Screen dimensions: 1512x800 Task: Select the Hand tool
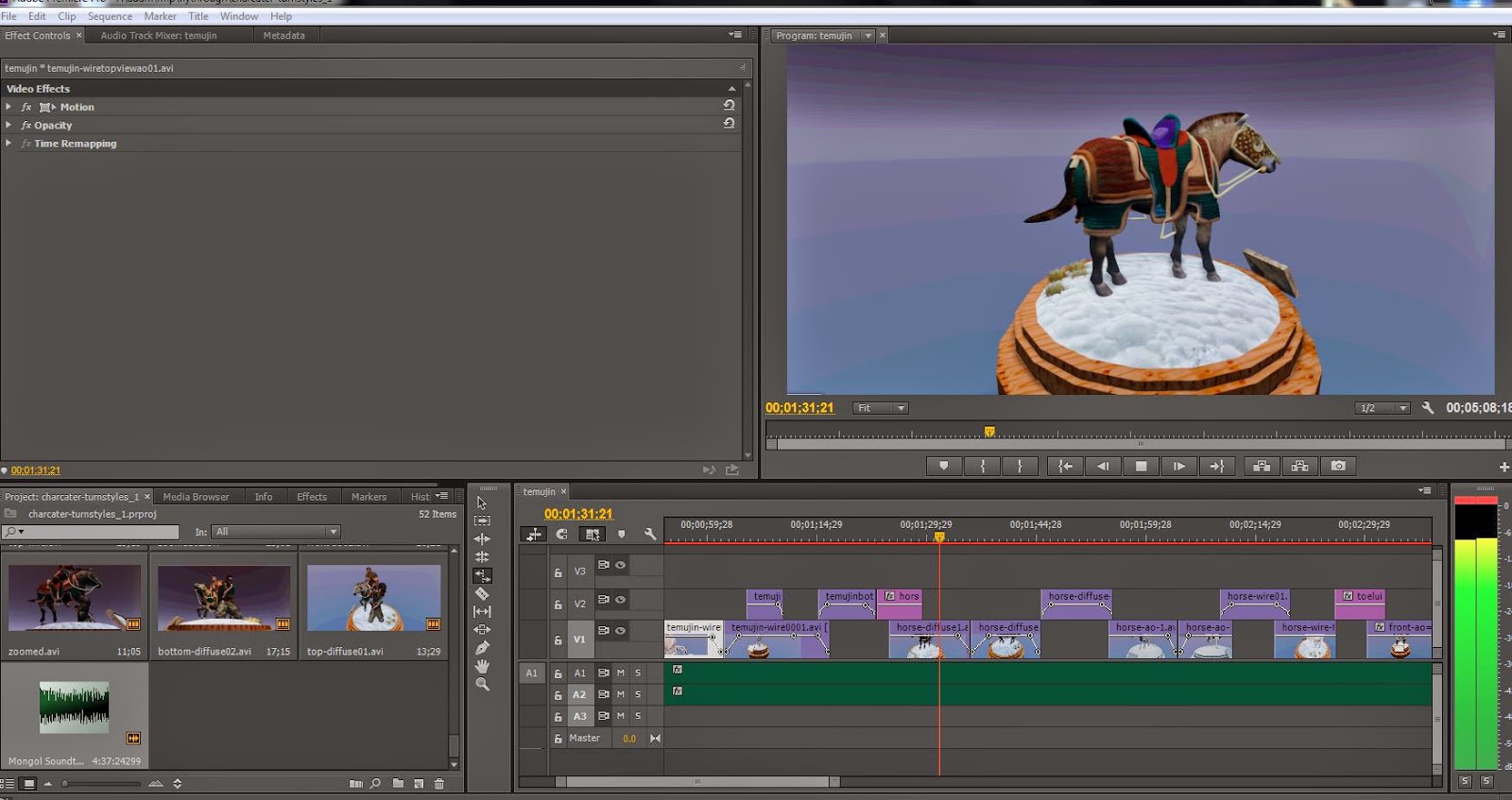pos(482,666)
